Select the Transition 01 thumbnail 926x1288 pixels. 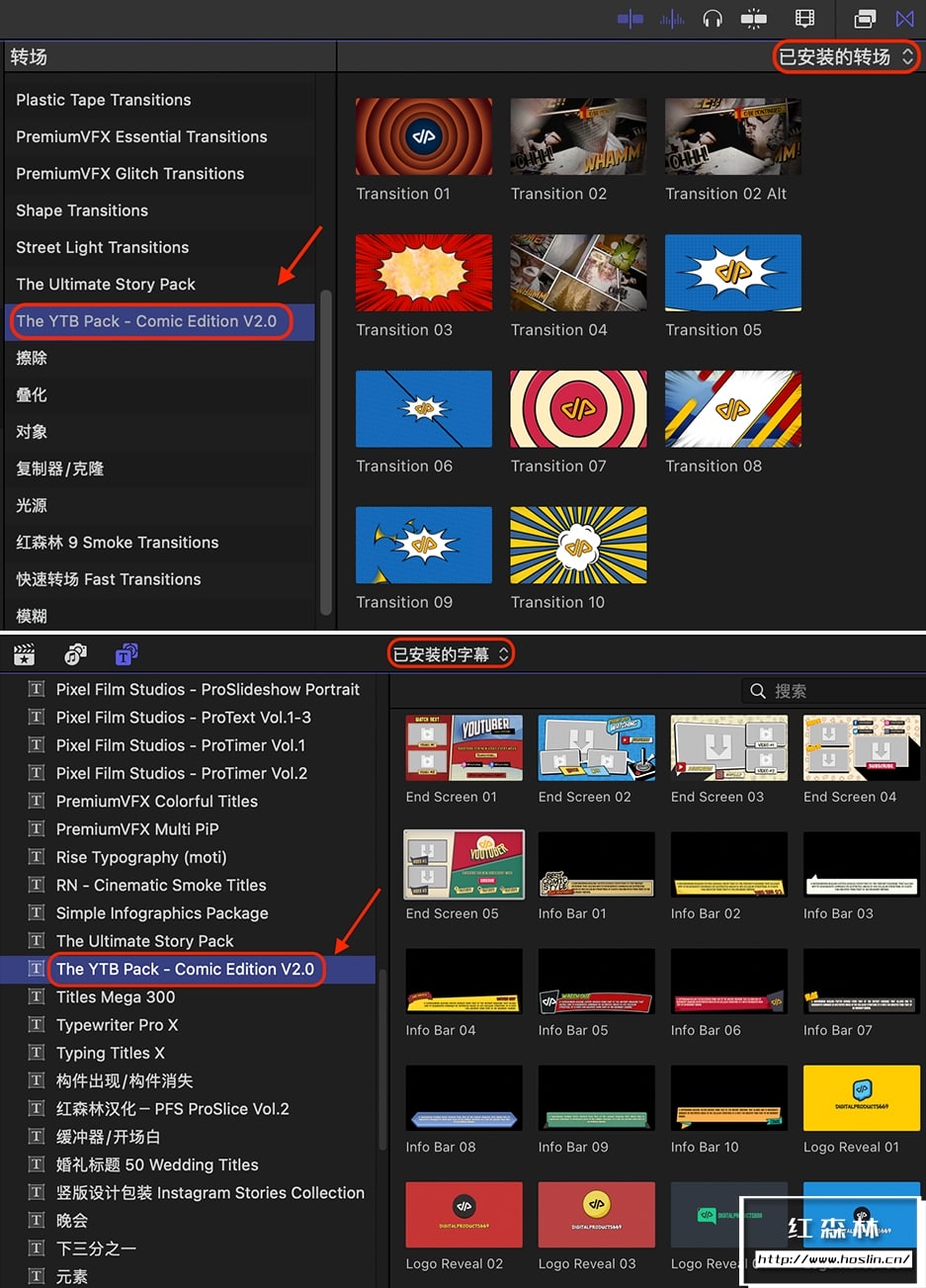(x=424, y=136)
